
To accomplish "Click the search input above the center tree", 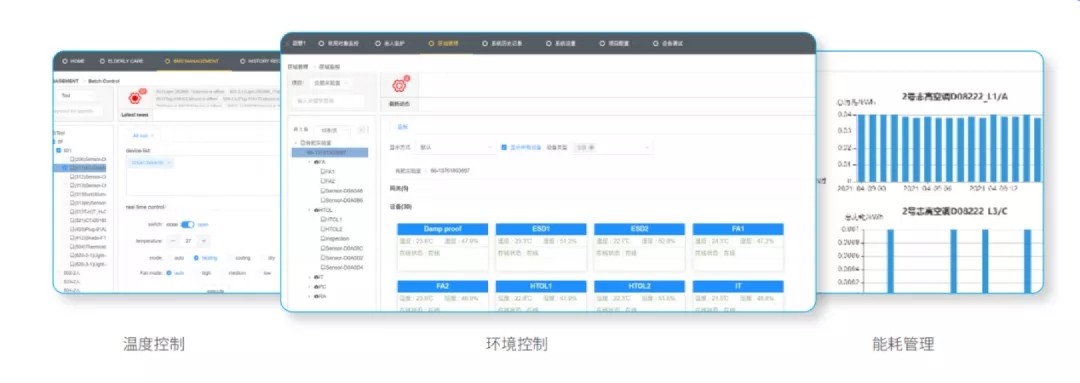I will pos(329,101).
